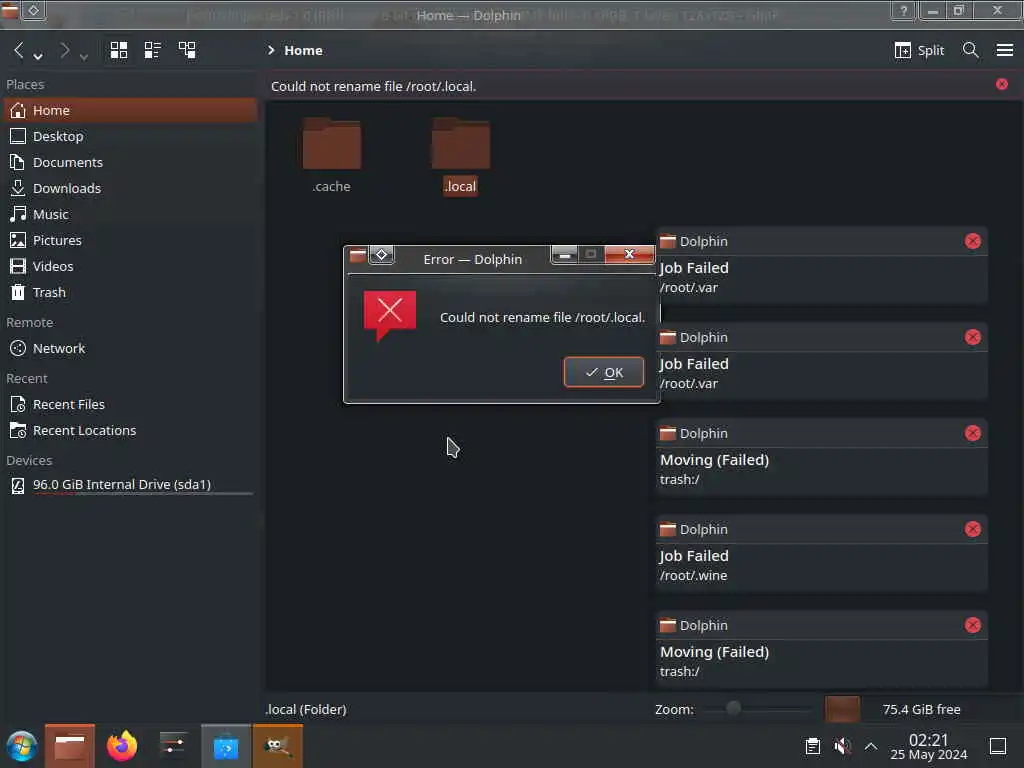Open Trash in Places panel

(x=131, y=293)
